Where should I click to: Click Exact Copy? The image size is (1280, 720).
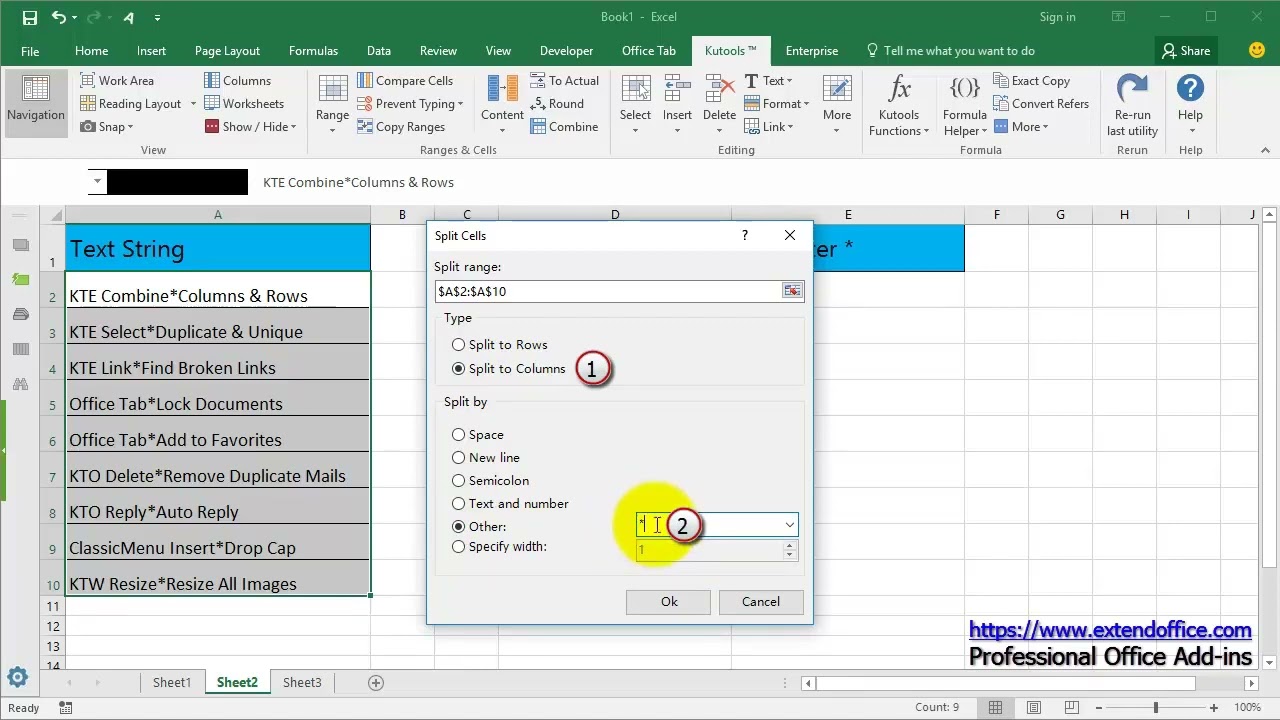tap(1031, 81)
